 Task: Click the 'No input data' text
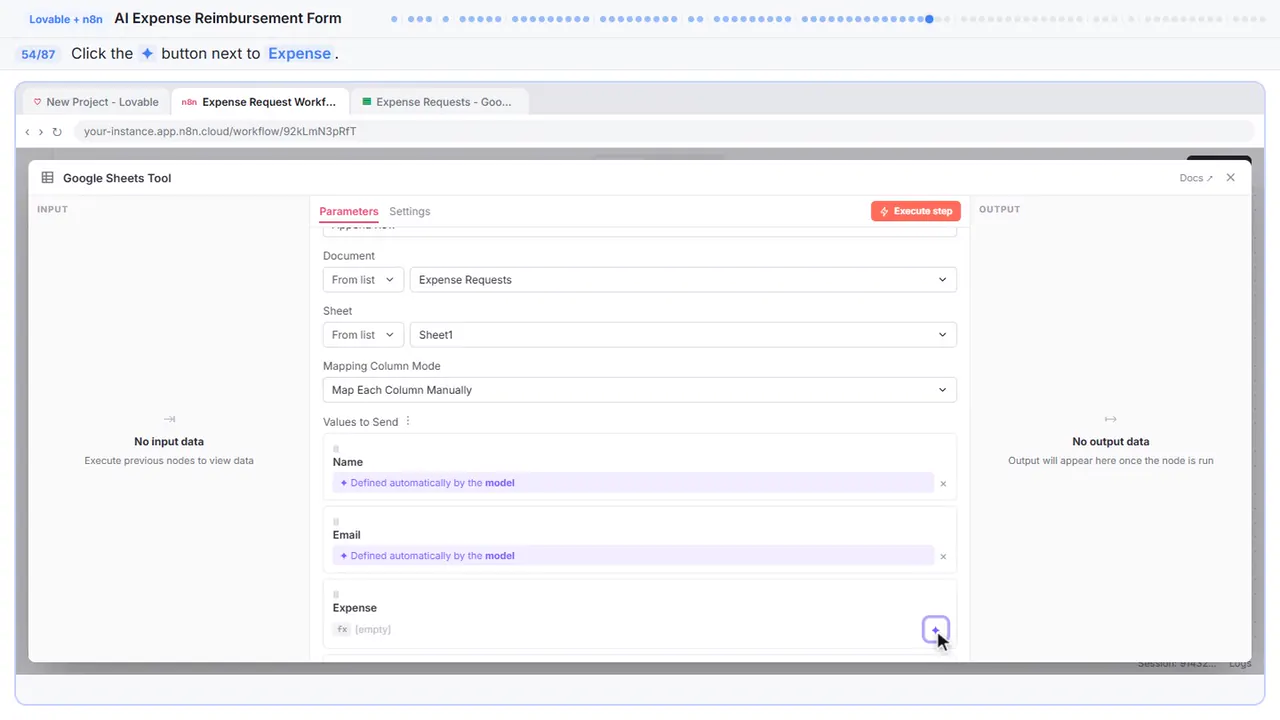[x=169, y=442]
